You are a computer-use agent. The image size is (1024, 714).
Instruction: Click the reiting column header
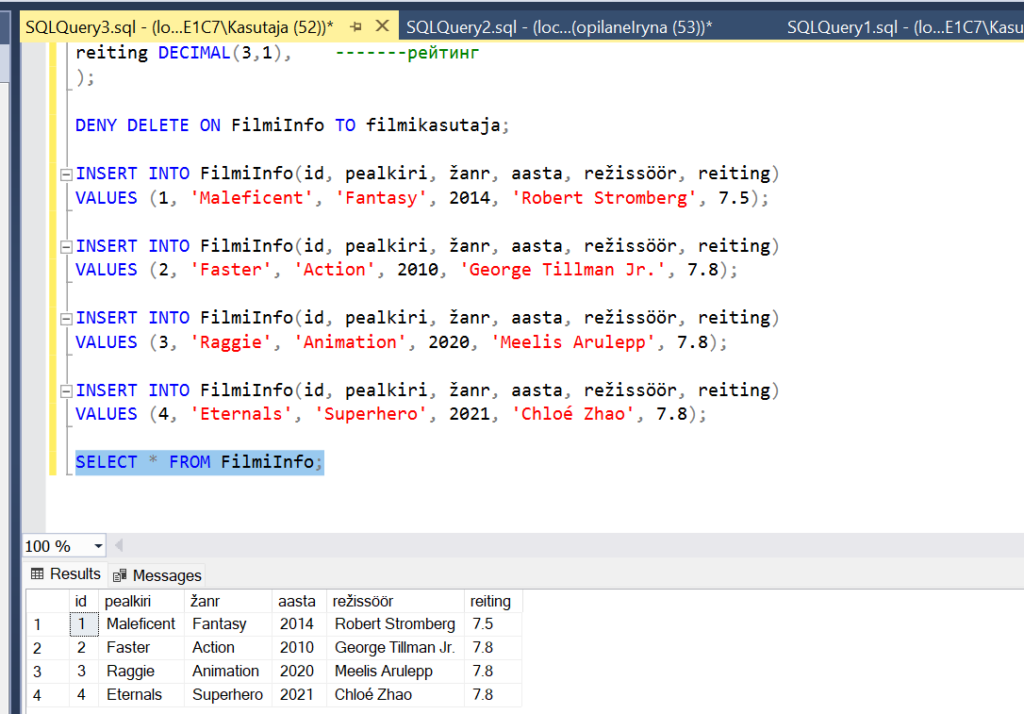tap(493, 601)
